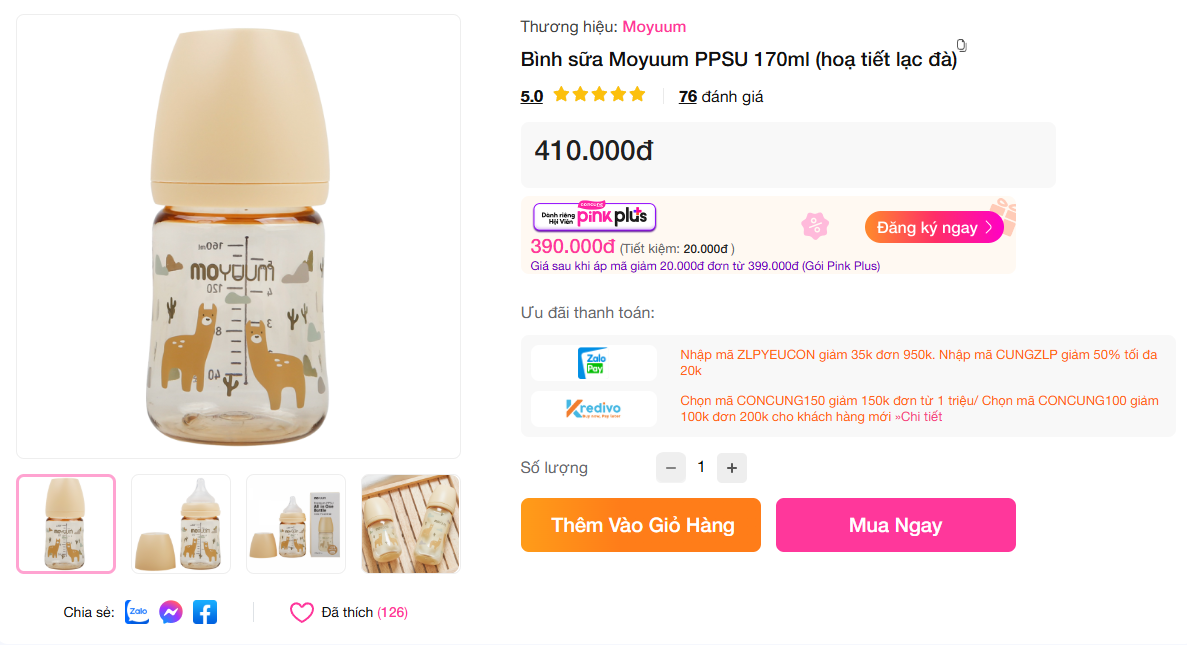Toggle the heart next to Đã thích
Image resolution: width=1187 pixels, height=645 pixels.
[x=302, y=611]
